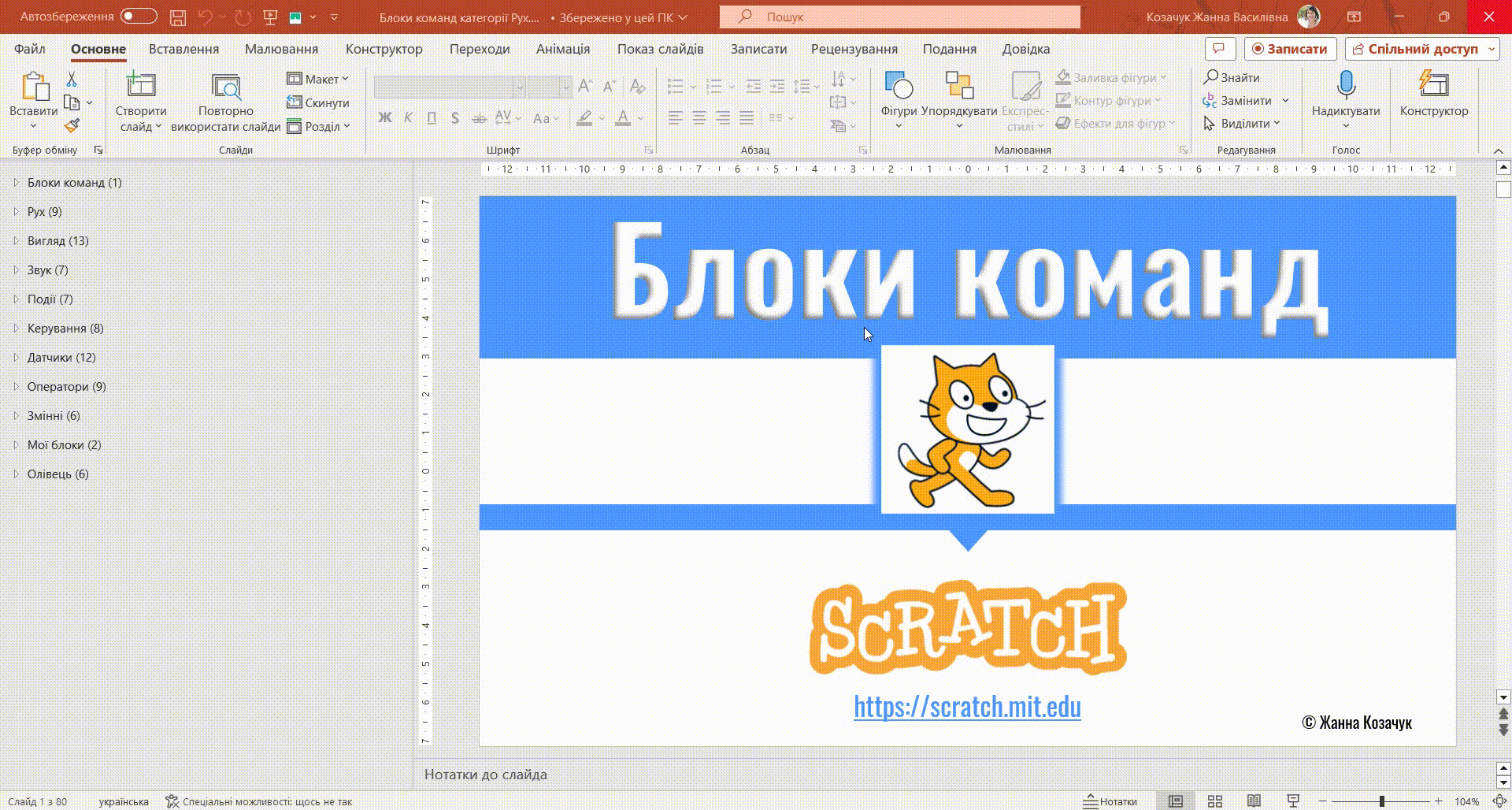Switch to the Анімація tab
1512x810 pixels.
point(563,49)
